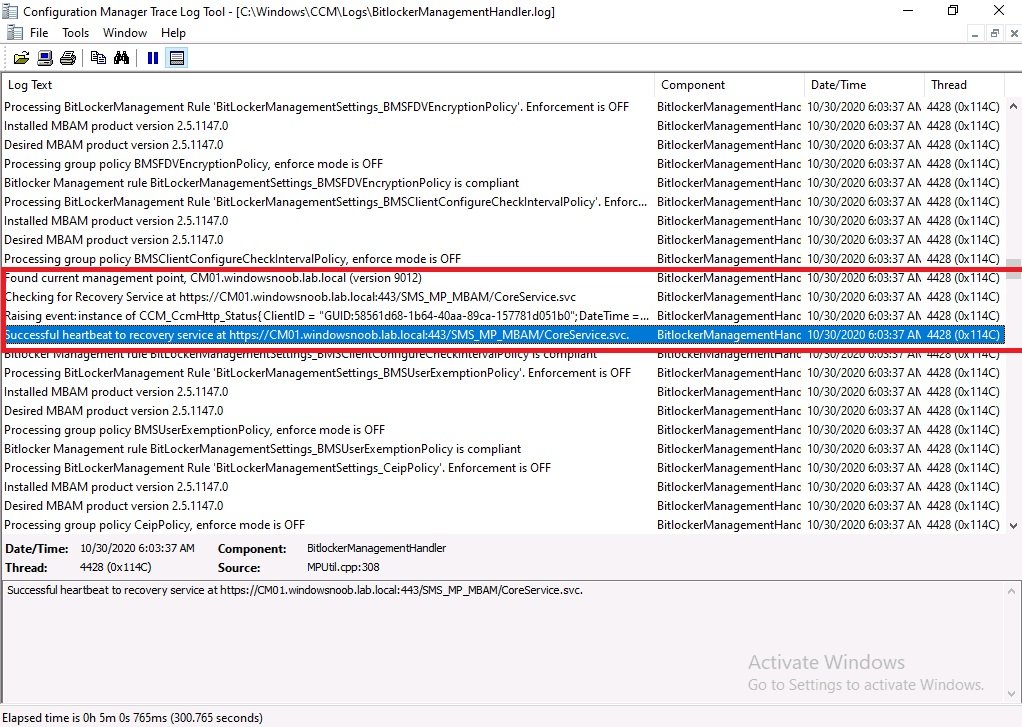Click the 'Successful heartbeat' message in the details text box

coord(295,590)
